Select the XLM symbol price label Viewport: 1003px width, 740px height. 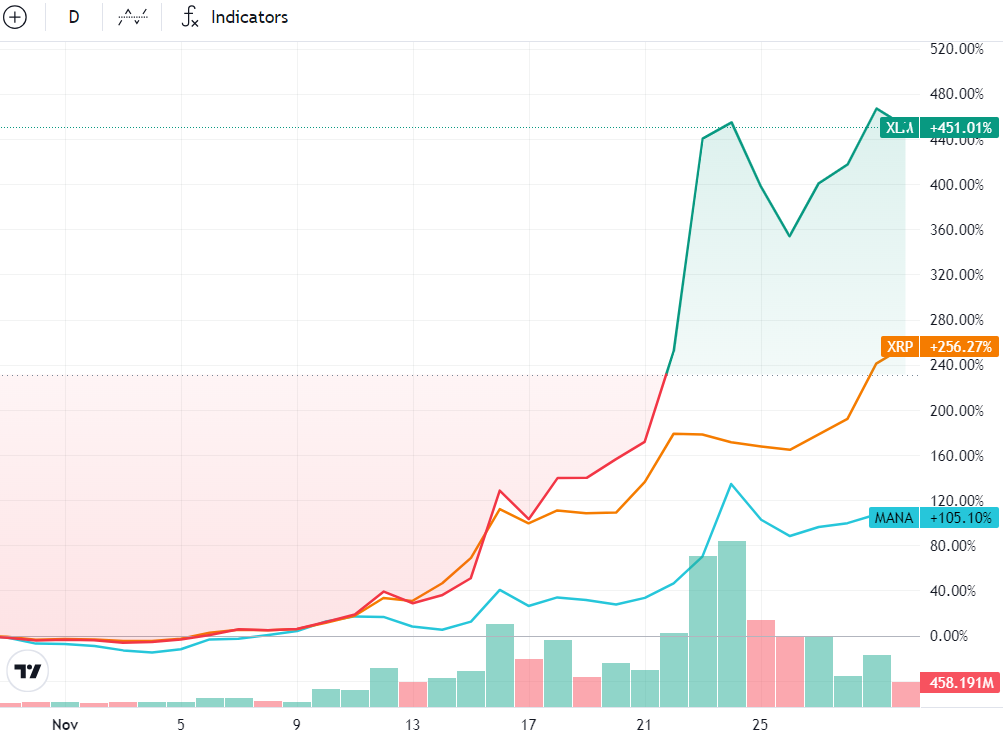point(899,128)
